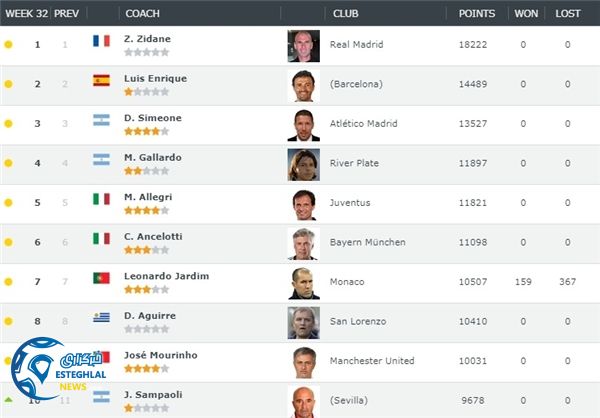Open the Atlético Madrid club link

click(365, 124)
